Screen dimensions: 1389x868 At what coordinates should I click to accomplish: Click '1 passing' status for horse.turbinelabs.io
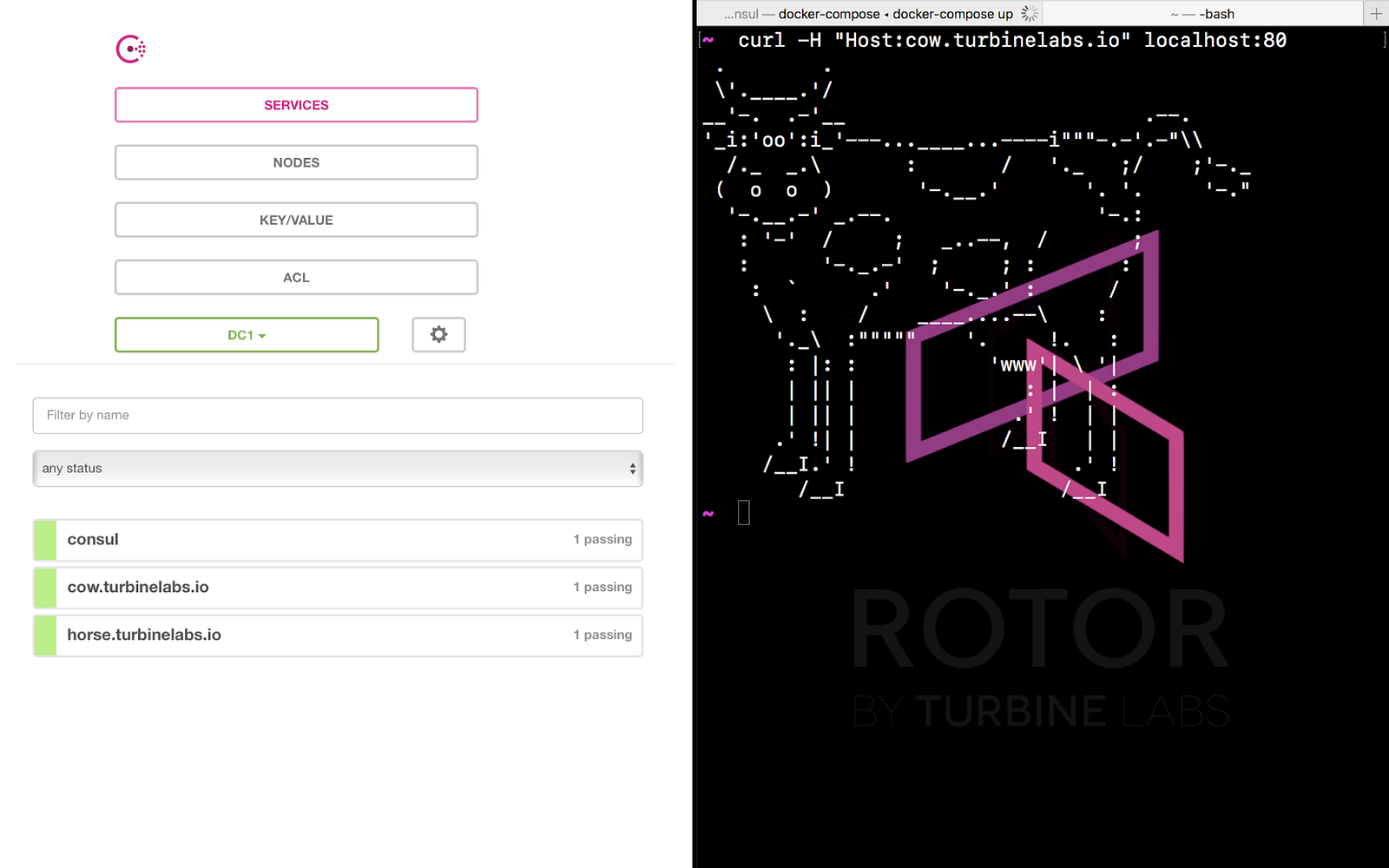(602, 635)
